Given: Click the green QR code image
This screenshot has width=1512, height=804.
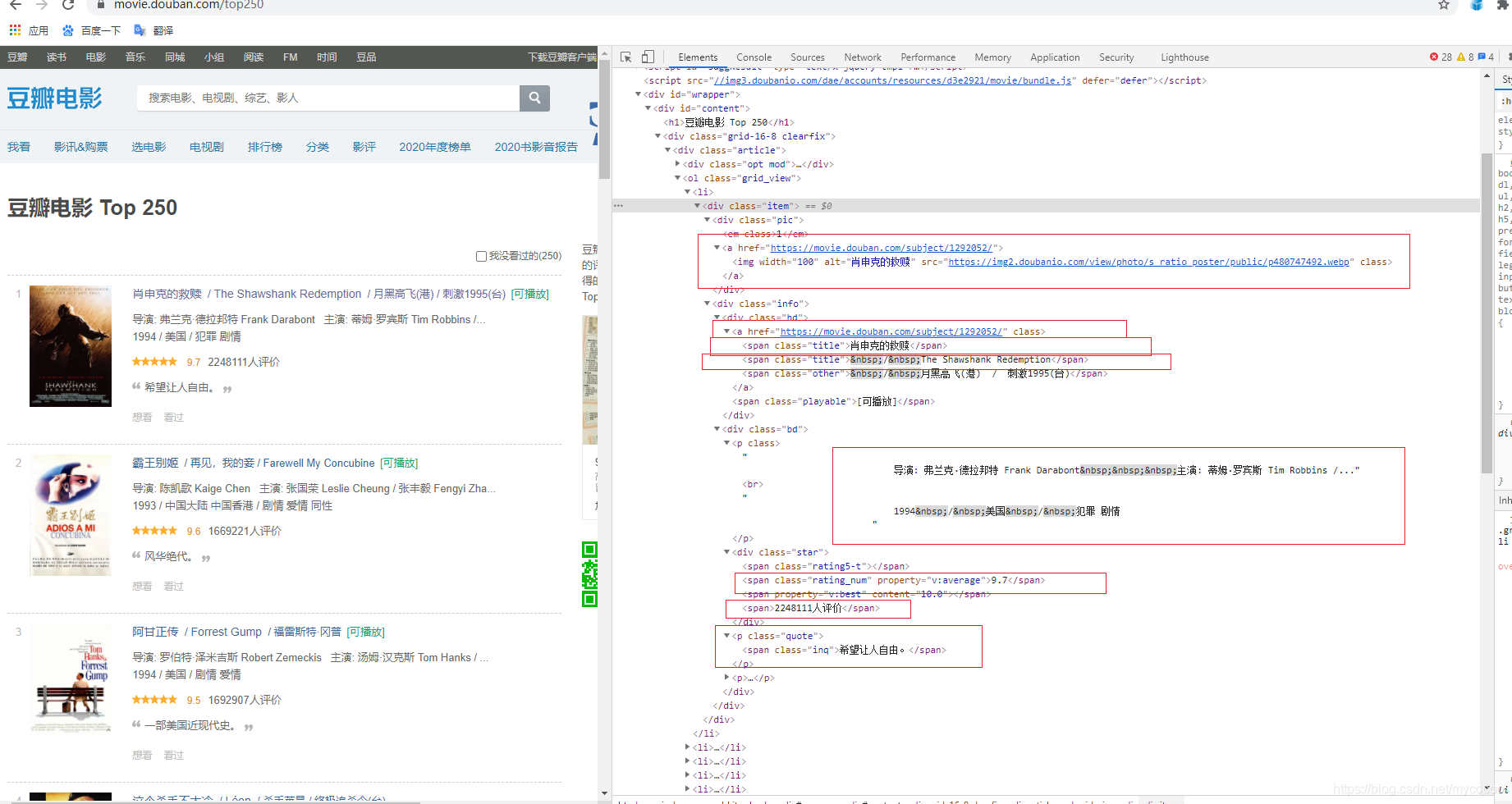Looking at the screenshot, I should [x=589, y=574].
